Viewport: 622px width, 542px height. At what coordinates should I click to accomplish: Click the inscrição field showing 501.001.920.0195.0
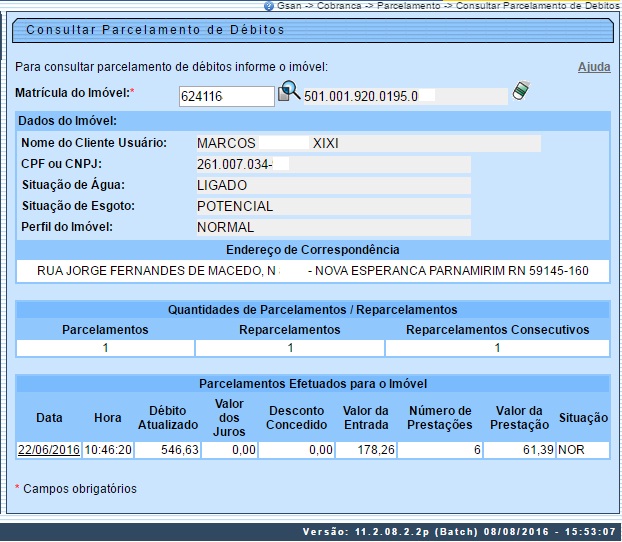coord(405,96)
